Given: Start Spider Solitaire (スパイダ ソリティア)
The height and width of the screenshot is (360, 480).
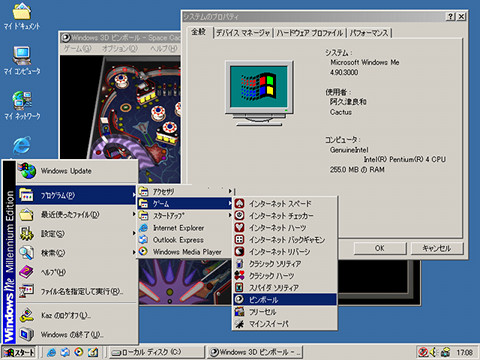Looking at the screenshot, I should (x=285, y=287).
